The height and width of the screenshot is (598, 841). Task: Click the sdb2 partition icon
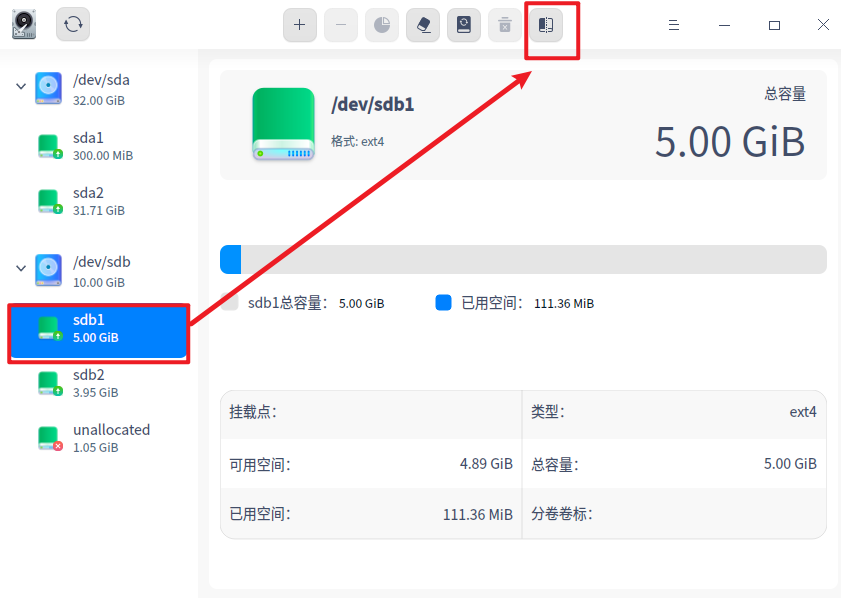click(x=50, y=383)
